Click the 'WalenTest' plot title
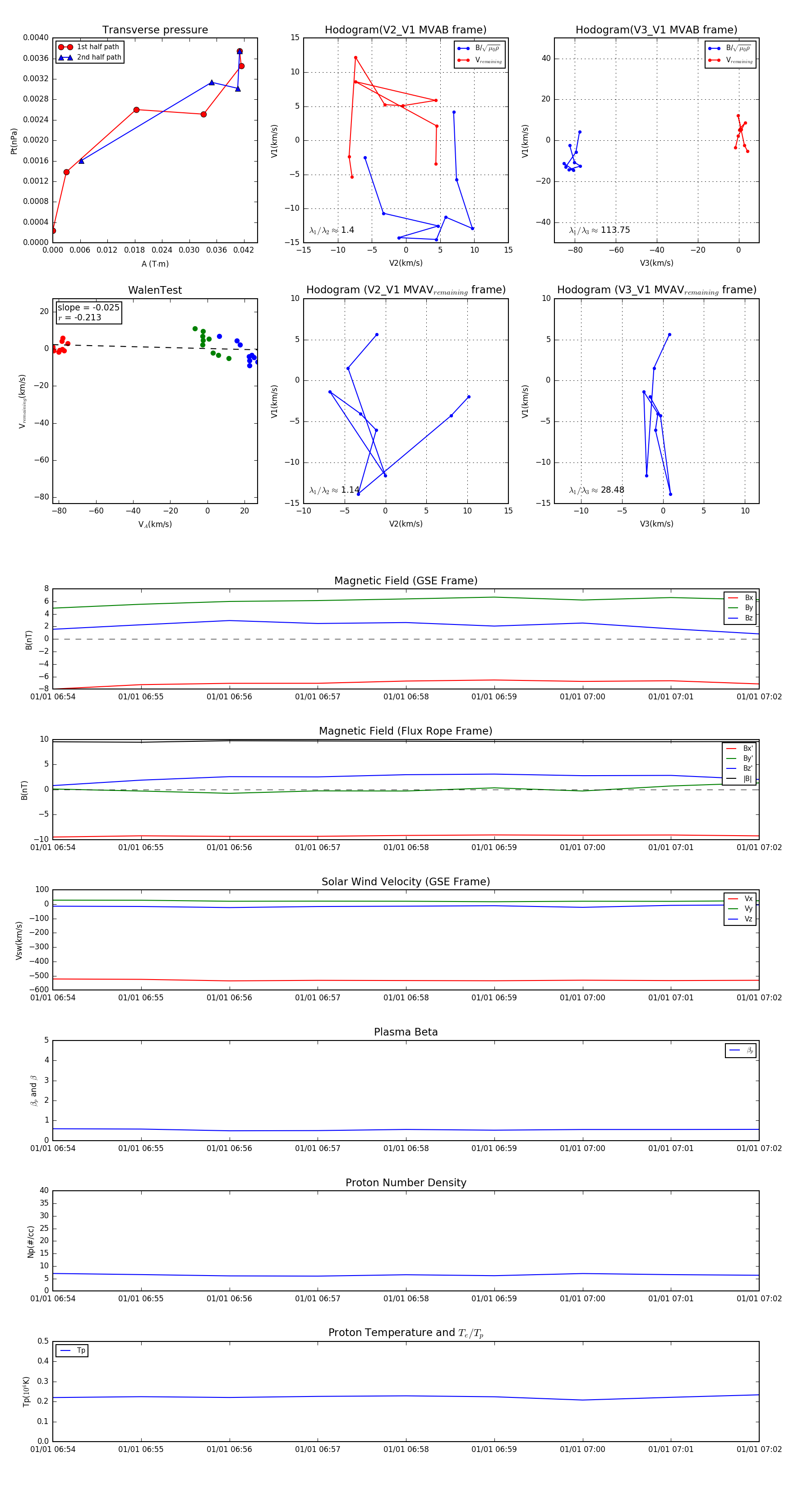Viewport: 812px width, 1489px height. pos(155,290)
